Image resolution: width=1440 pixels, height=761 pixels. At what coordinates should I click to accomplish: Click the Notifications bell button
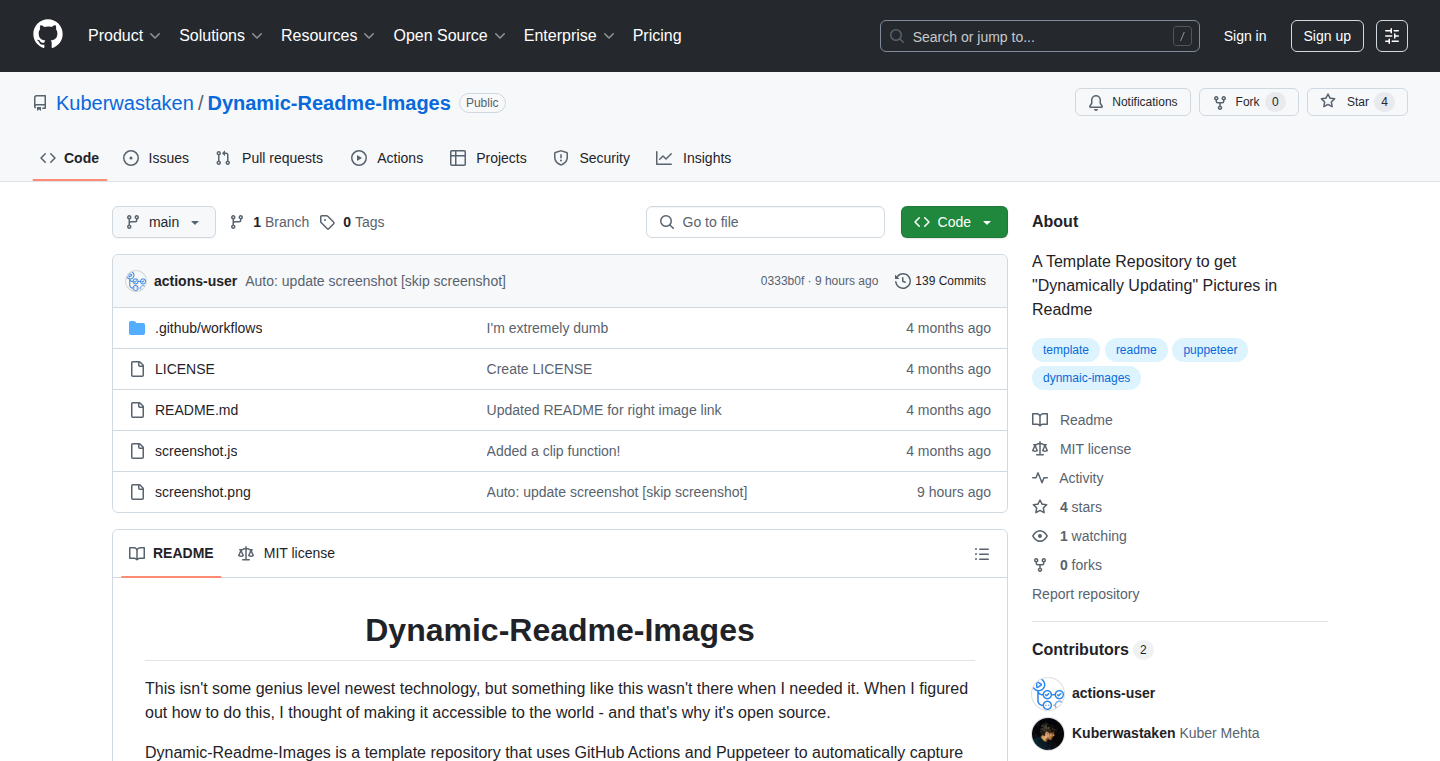pyautogui.click(x=1133, y=102)
